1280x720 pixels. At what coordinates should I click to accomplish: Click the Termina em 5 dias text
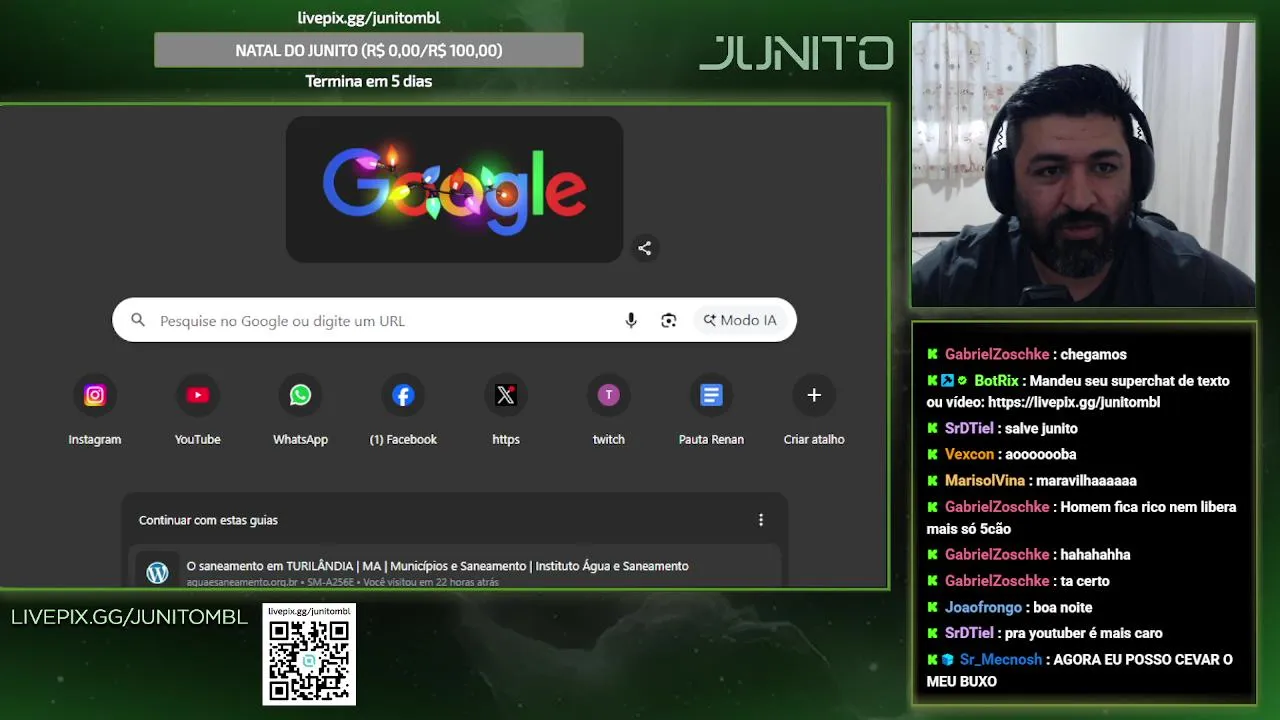click(369, 81)
